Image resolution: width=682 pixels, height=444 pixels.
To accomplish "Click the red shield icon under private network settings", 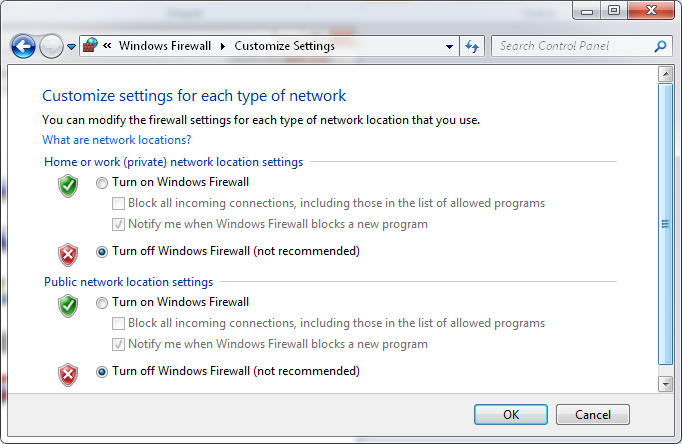I will pos(68,255).
